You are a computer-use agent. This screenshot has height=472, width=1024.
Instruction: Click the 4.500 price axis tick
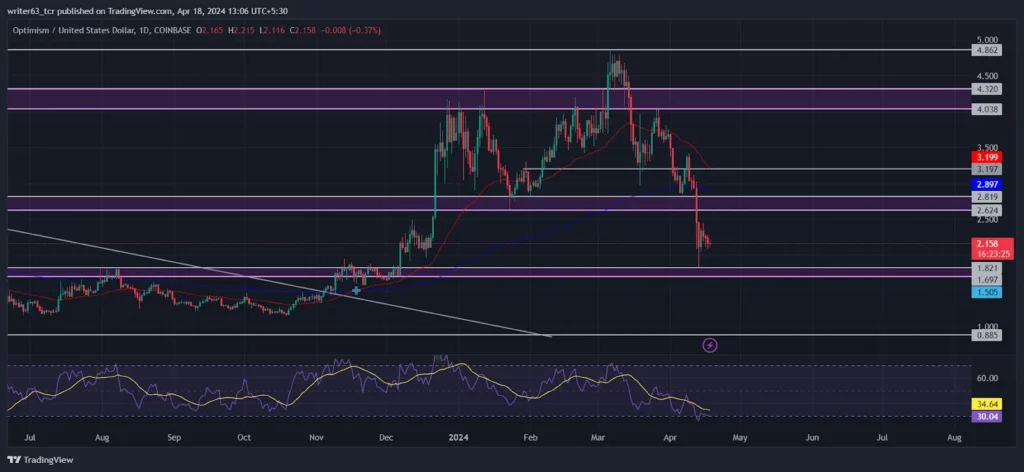(x=986, y=76)
